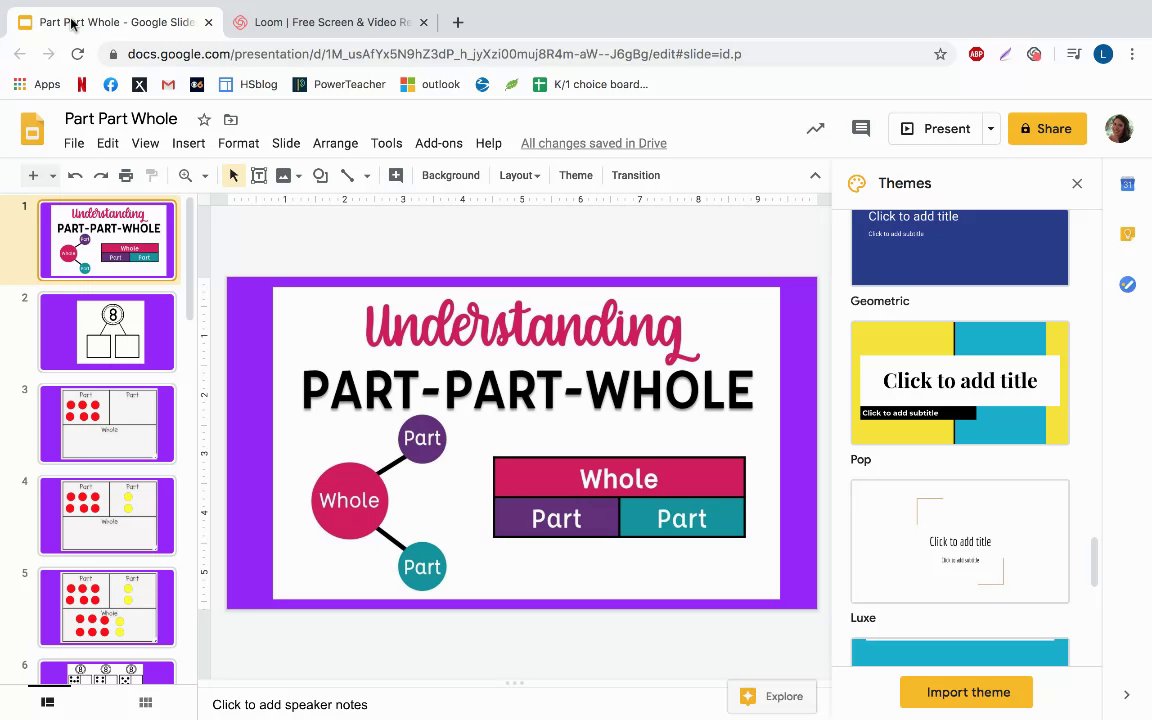1152x720 pixels.
Task: Open the Insert menu
Action: coord(189,143)
